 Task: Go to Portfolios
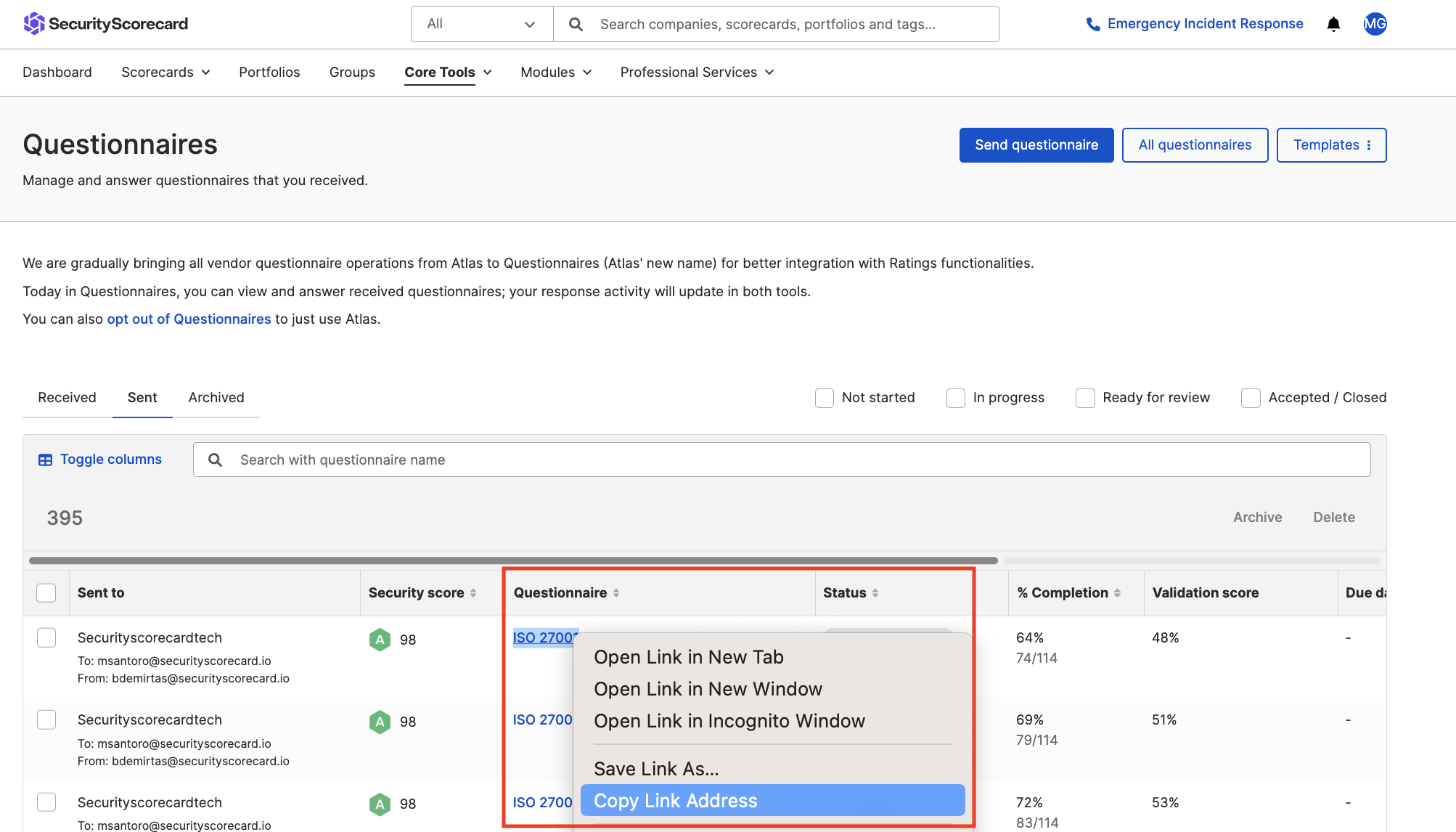pos(269,73)
